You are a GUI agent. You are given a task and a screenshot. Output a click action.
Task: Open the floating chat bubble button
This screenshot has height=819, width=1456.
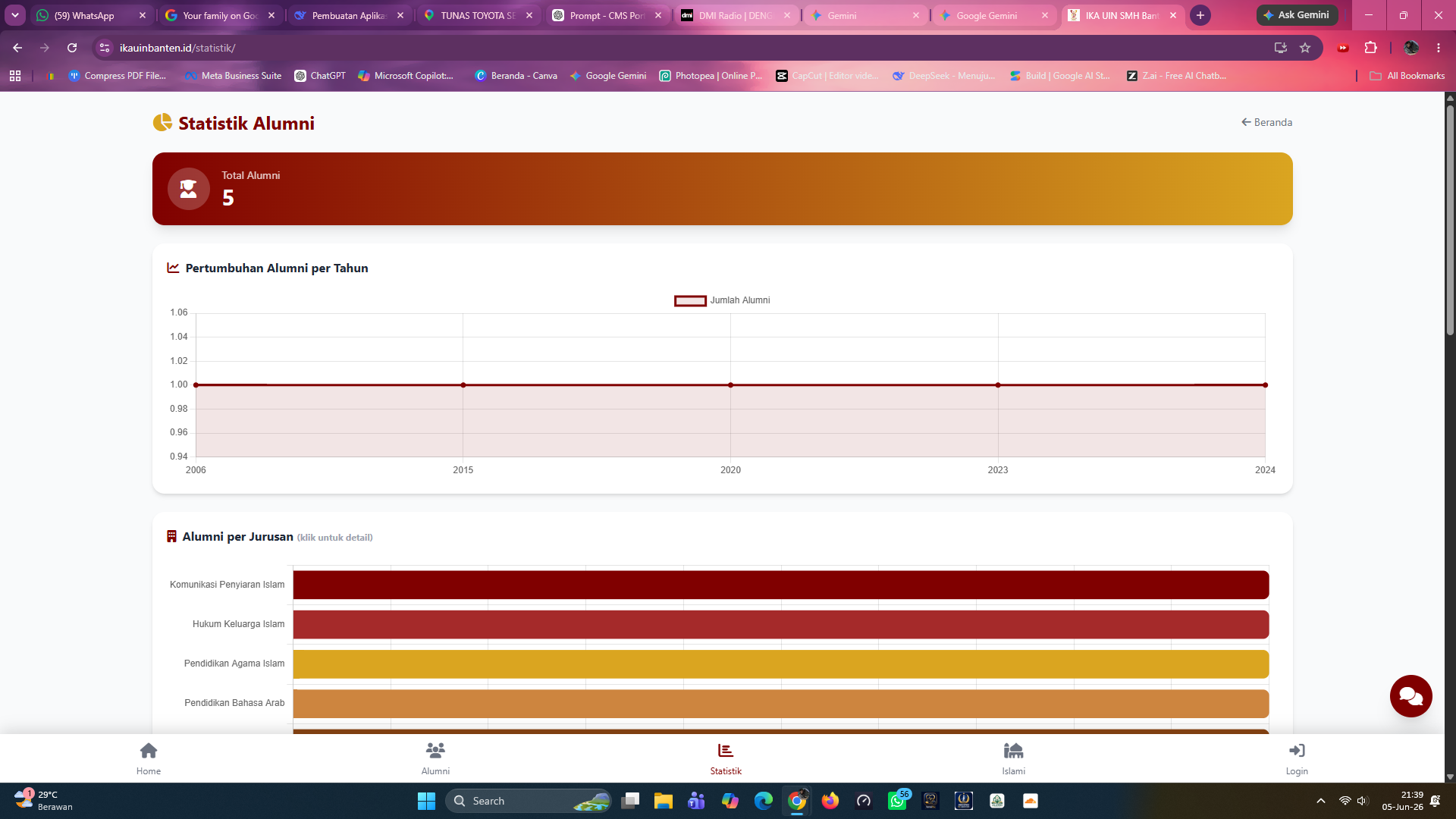(1410, 696)
